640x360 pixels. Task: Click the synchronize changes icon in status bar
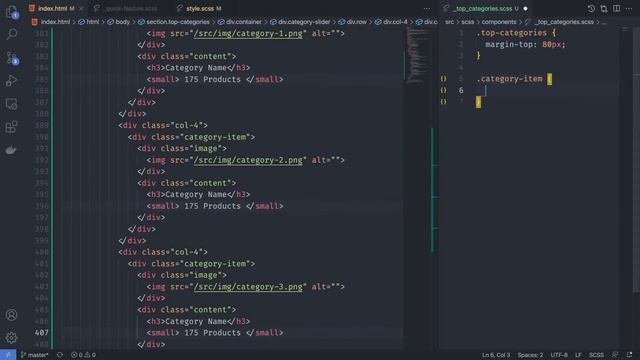click(60, 355)
